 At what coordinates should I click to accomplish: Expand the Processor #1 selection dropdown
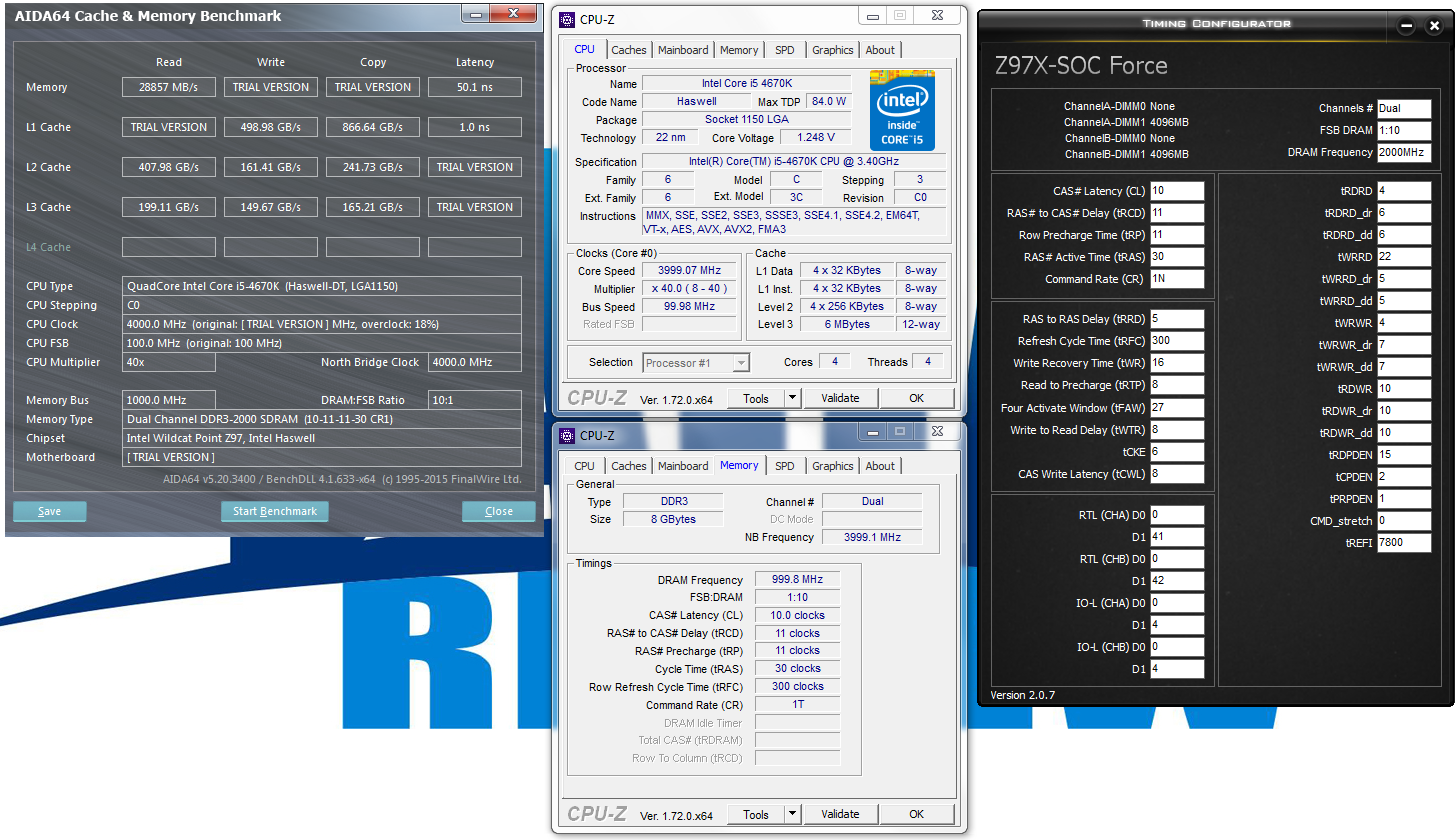coord(740,363)
